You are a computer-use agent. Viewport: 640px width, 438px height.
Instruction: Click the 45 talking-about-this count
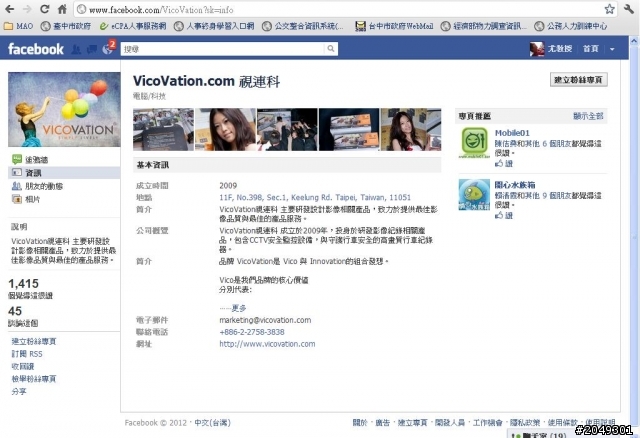pyautogui.click(x=15, y=311)
